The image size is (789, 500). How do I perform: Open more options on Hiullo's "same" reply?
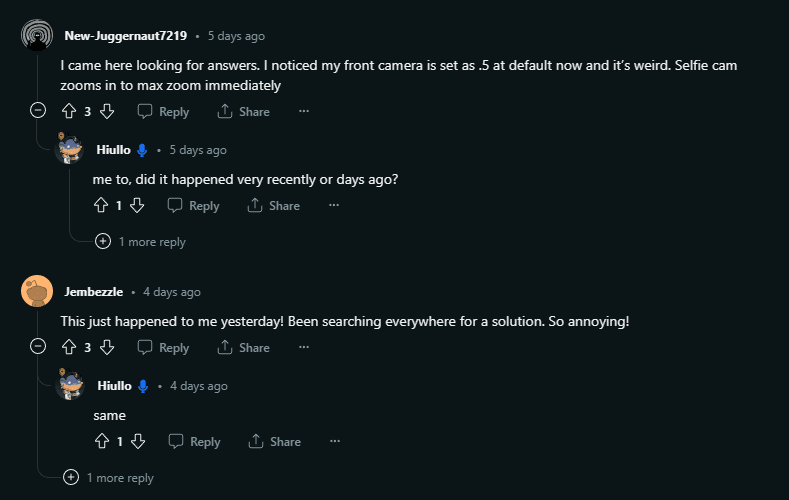coord(335,441)
